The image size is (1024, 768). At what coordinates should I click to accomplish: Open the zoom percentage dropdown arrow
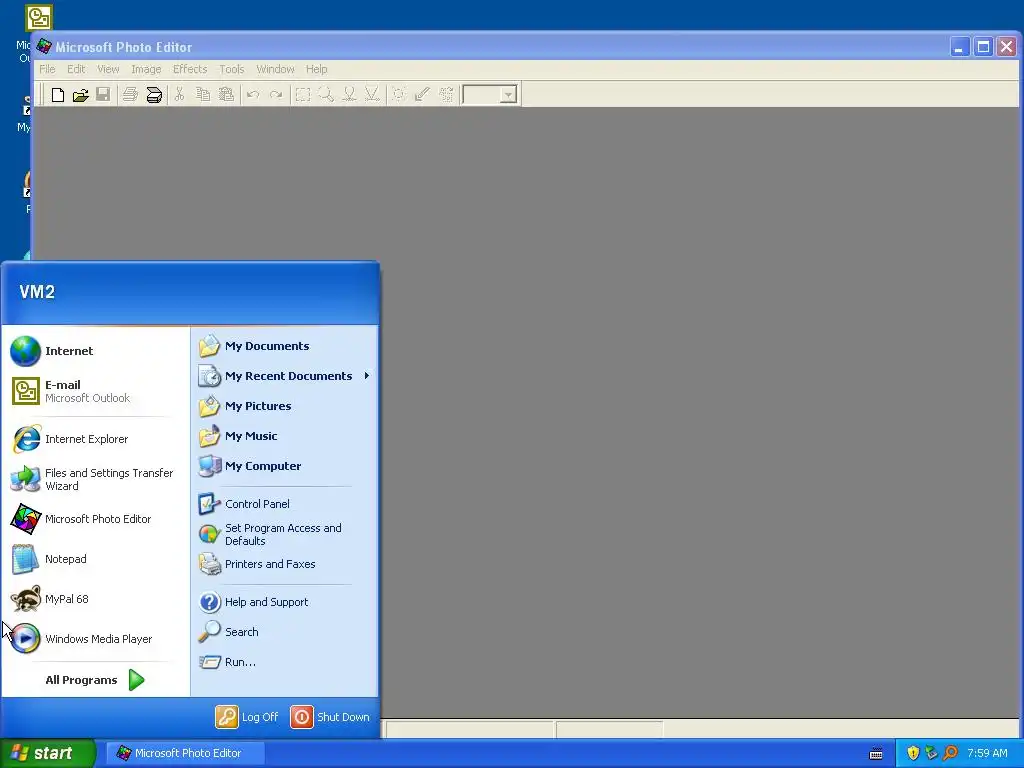pos(508,95)
